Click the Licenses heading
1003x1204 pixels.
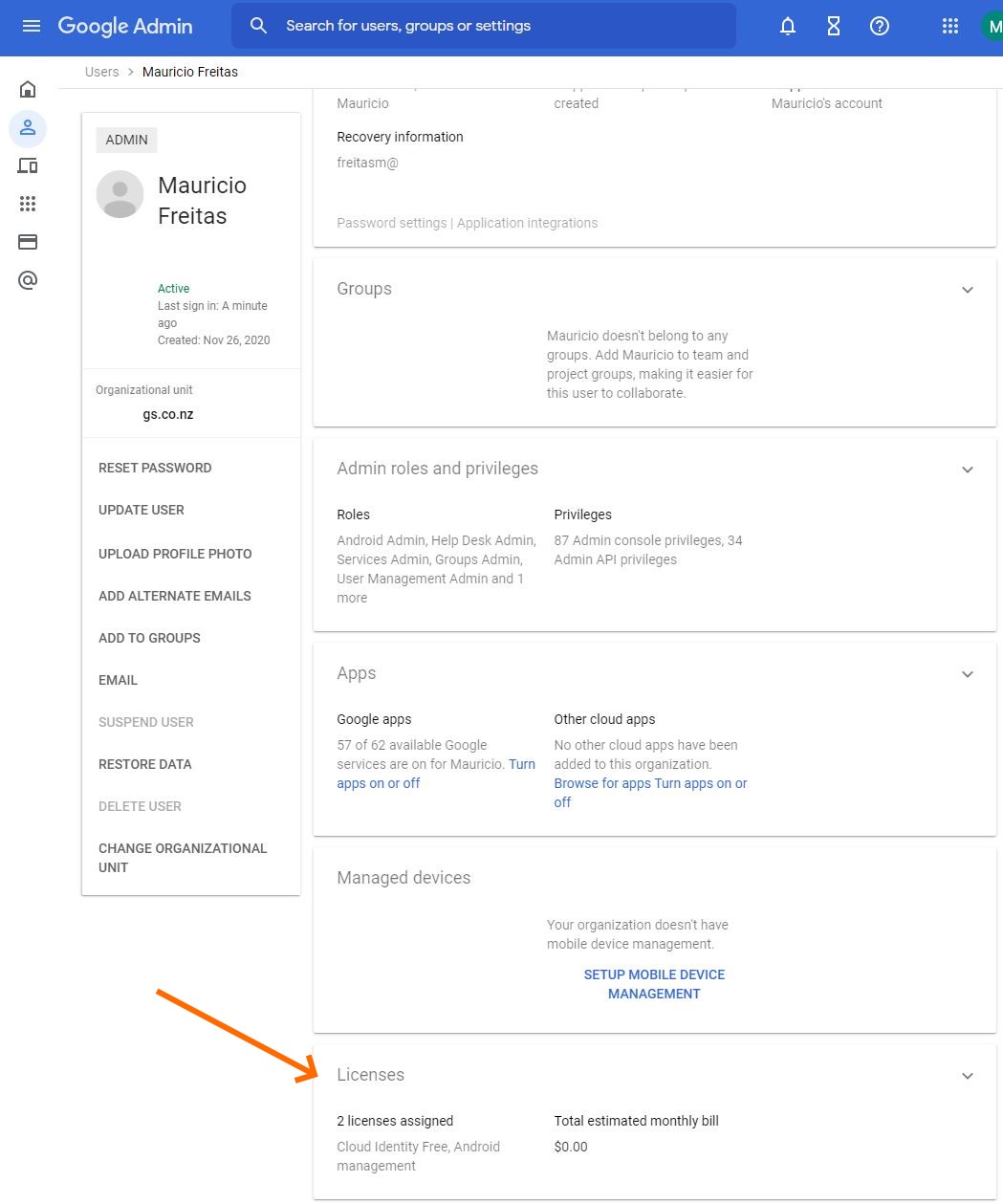[x=371, y=1075]
